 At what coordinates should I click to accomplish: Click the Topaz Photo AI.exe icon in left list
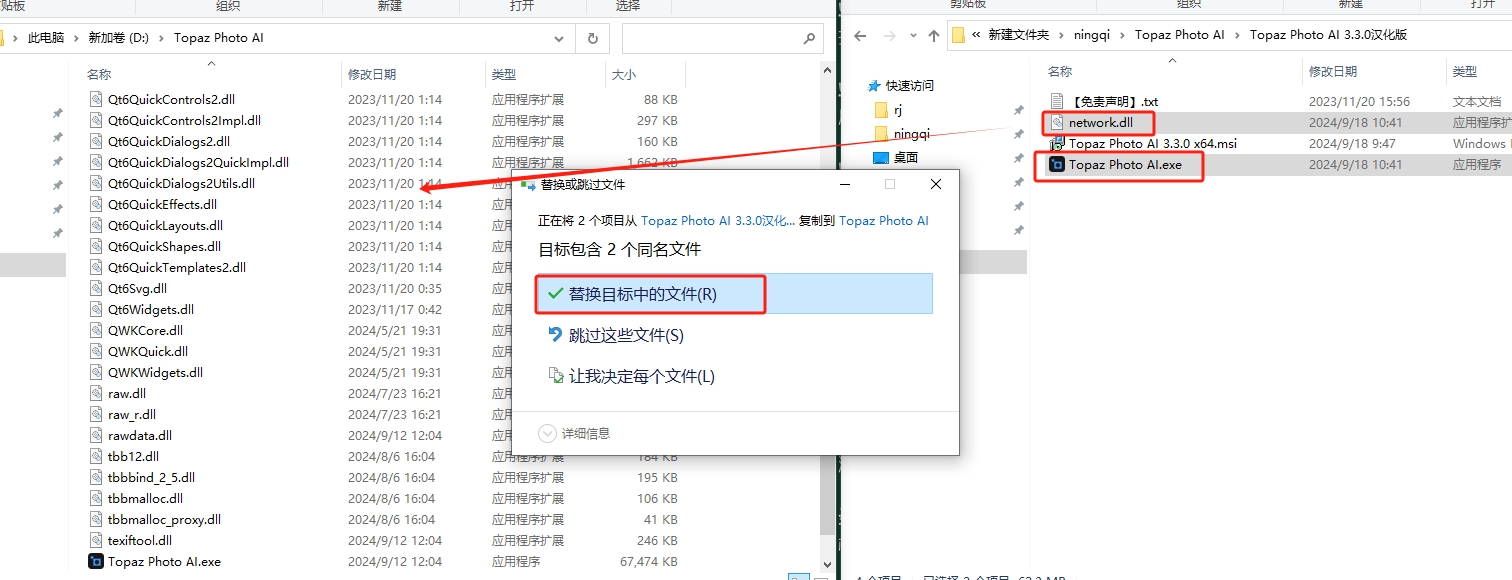click(x=96, y=561)
